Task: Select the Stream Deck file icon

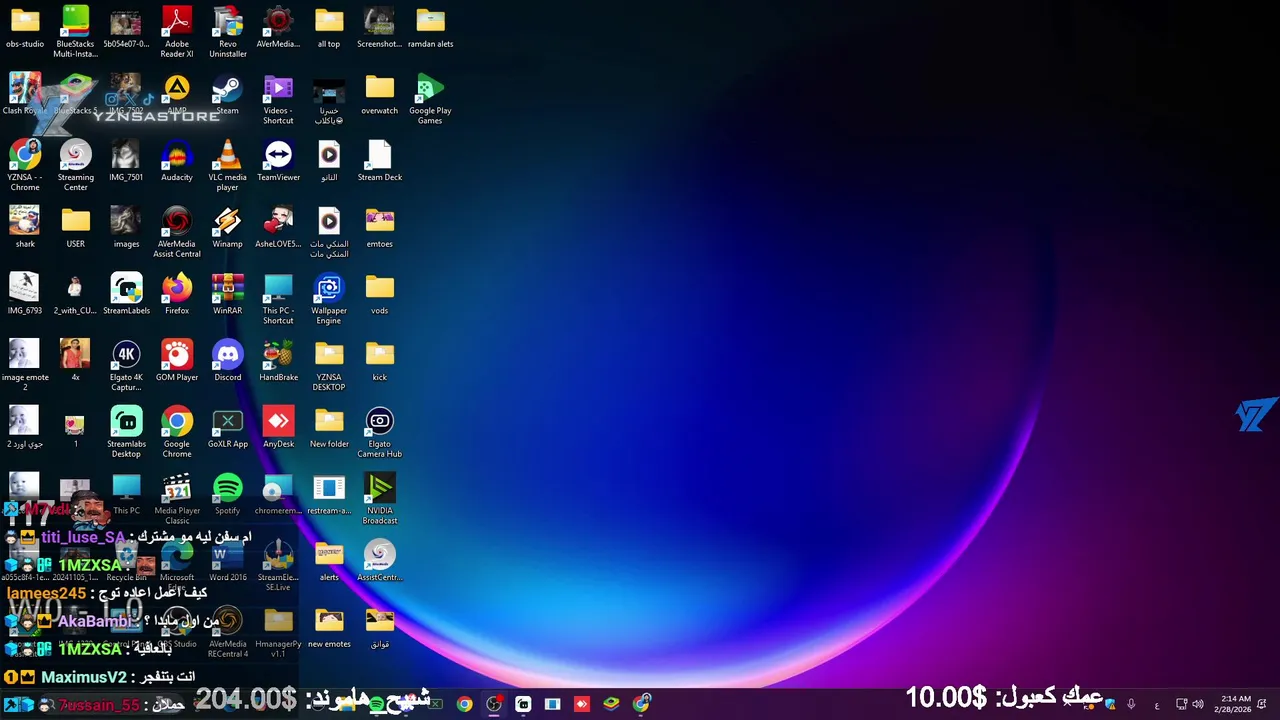Action: coord(380,161)
